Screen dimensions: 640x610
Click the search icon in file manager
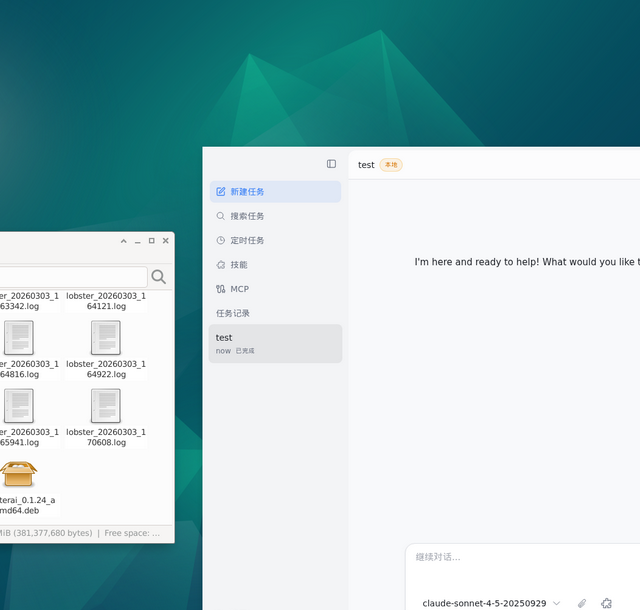tap(158, 277)
